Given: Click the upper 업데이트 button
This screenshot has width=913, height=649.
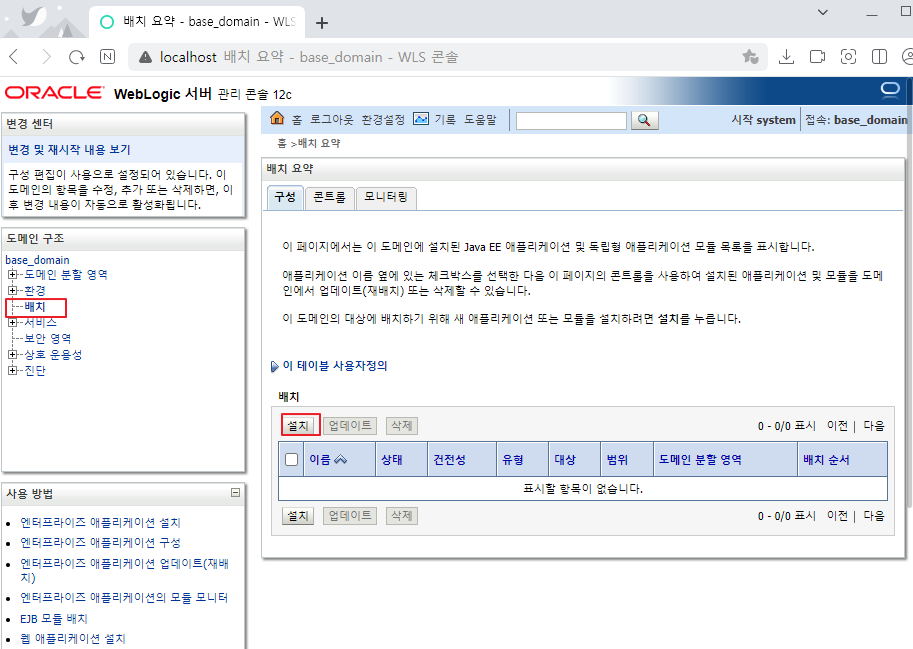Looking at the screenshot, I should (x=349, y=426).
